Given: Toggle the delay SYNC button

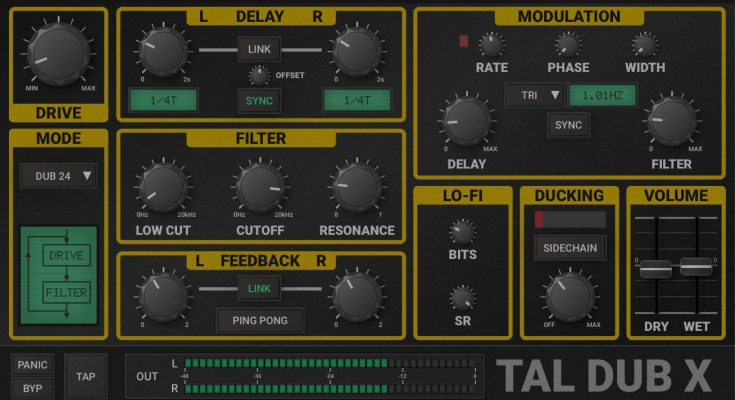Looking at the screenshot, I should (x=259, y=101).
